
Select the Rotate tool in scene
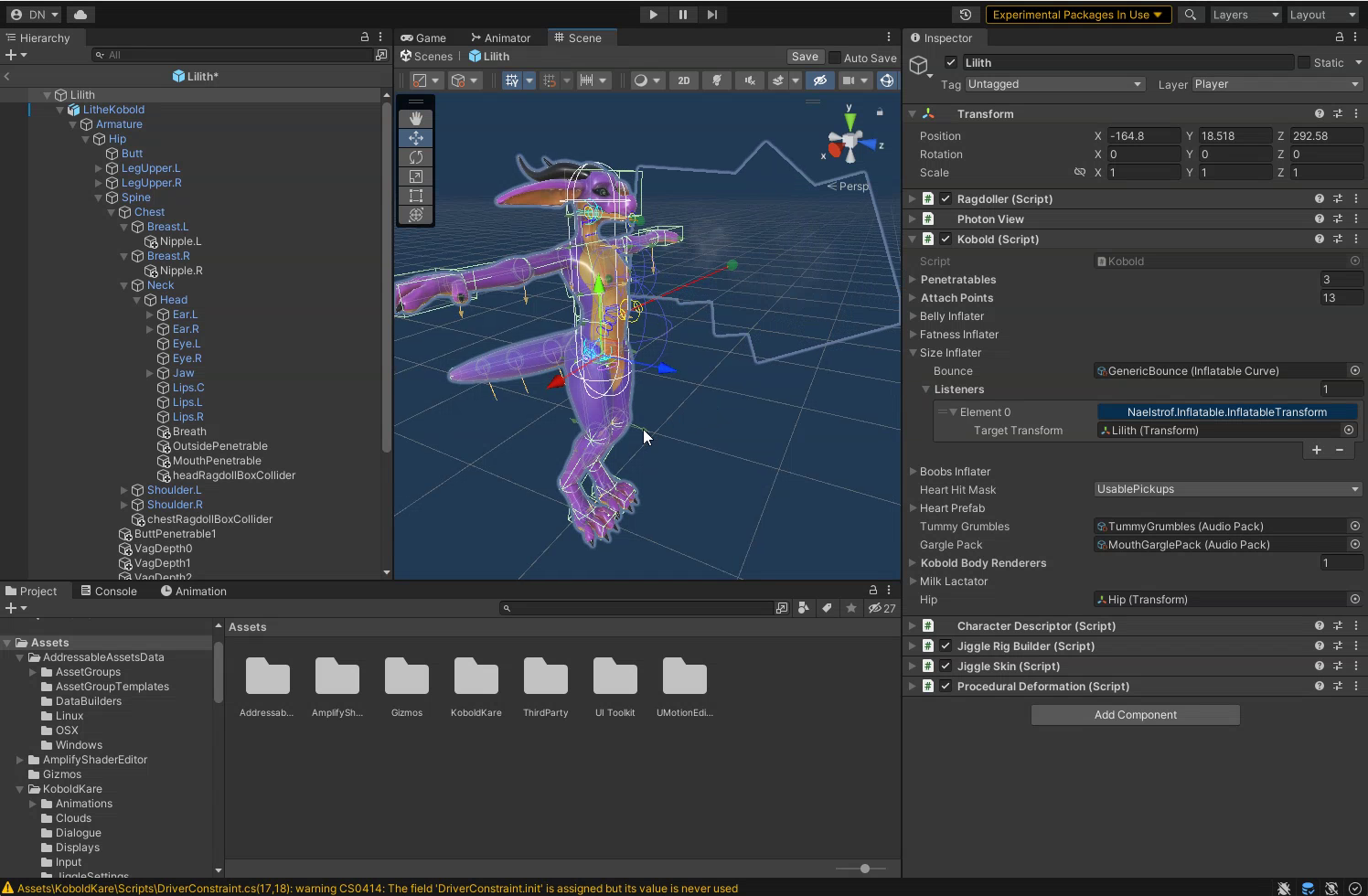coord(416,157)
